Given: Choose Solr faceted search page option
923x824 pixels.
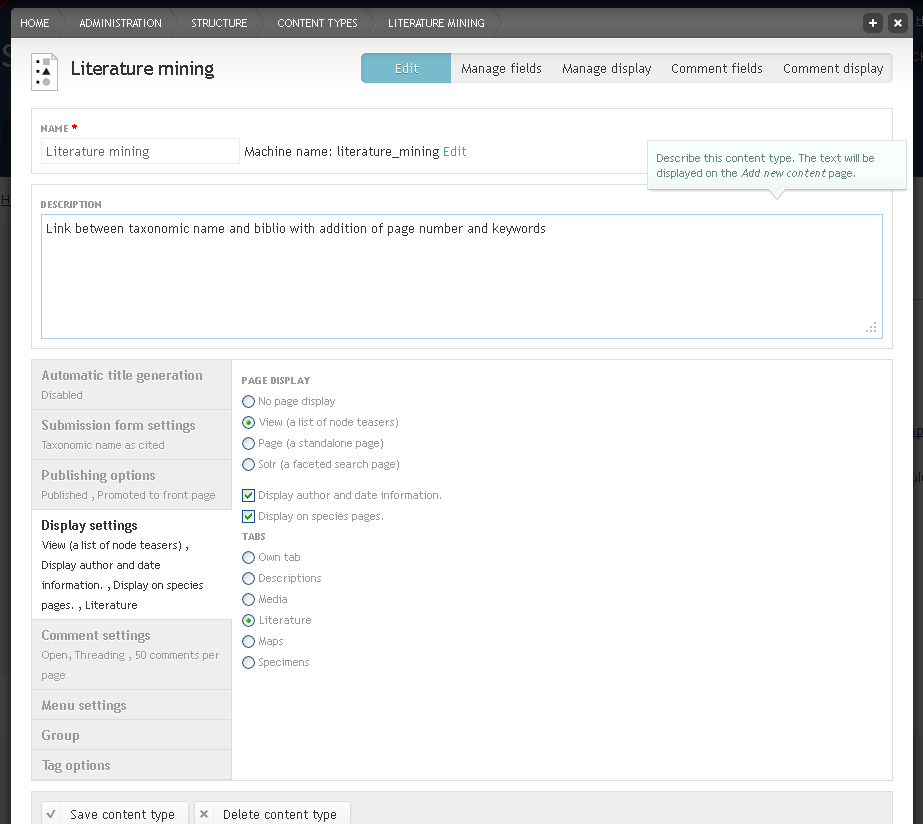Looking at the screenshot, I should tap(248, 464).
